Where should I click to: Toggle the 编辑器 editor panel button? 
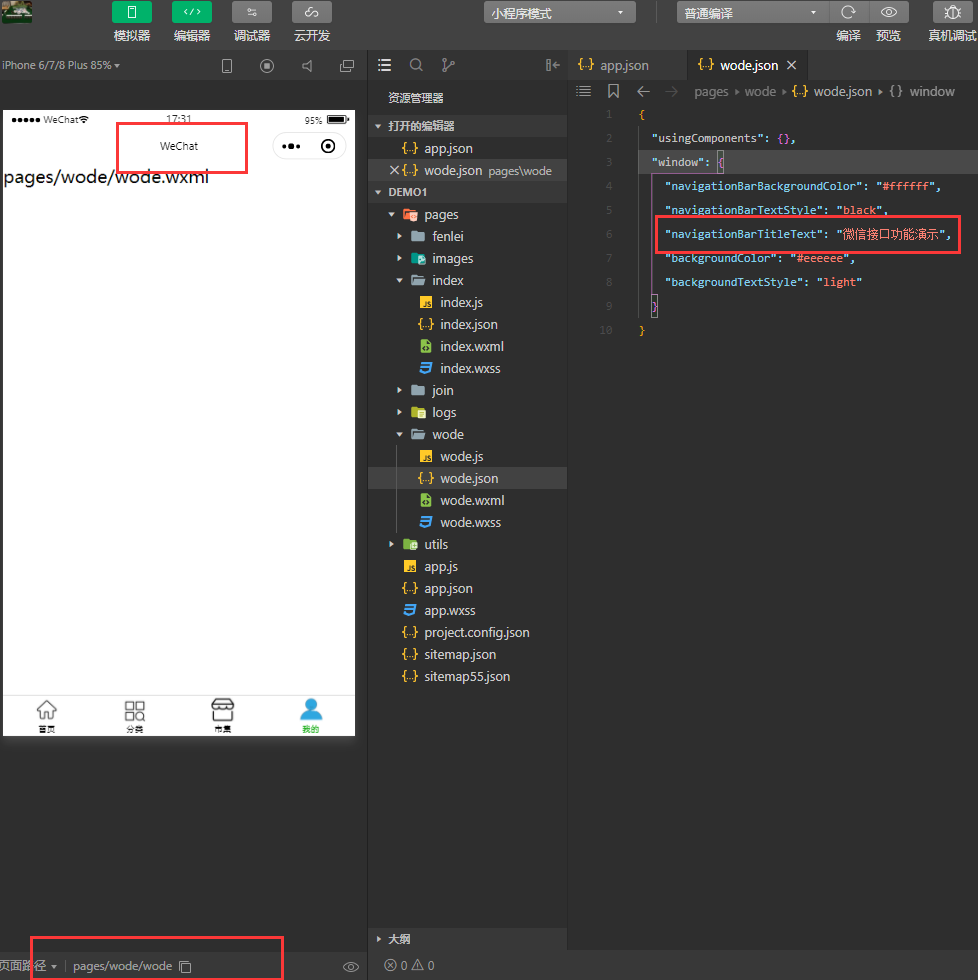(x=192, y=12)
